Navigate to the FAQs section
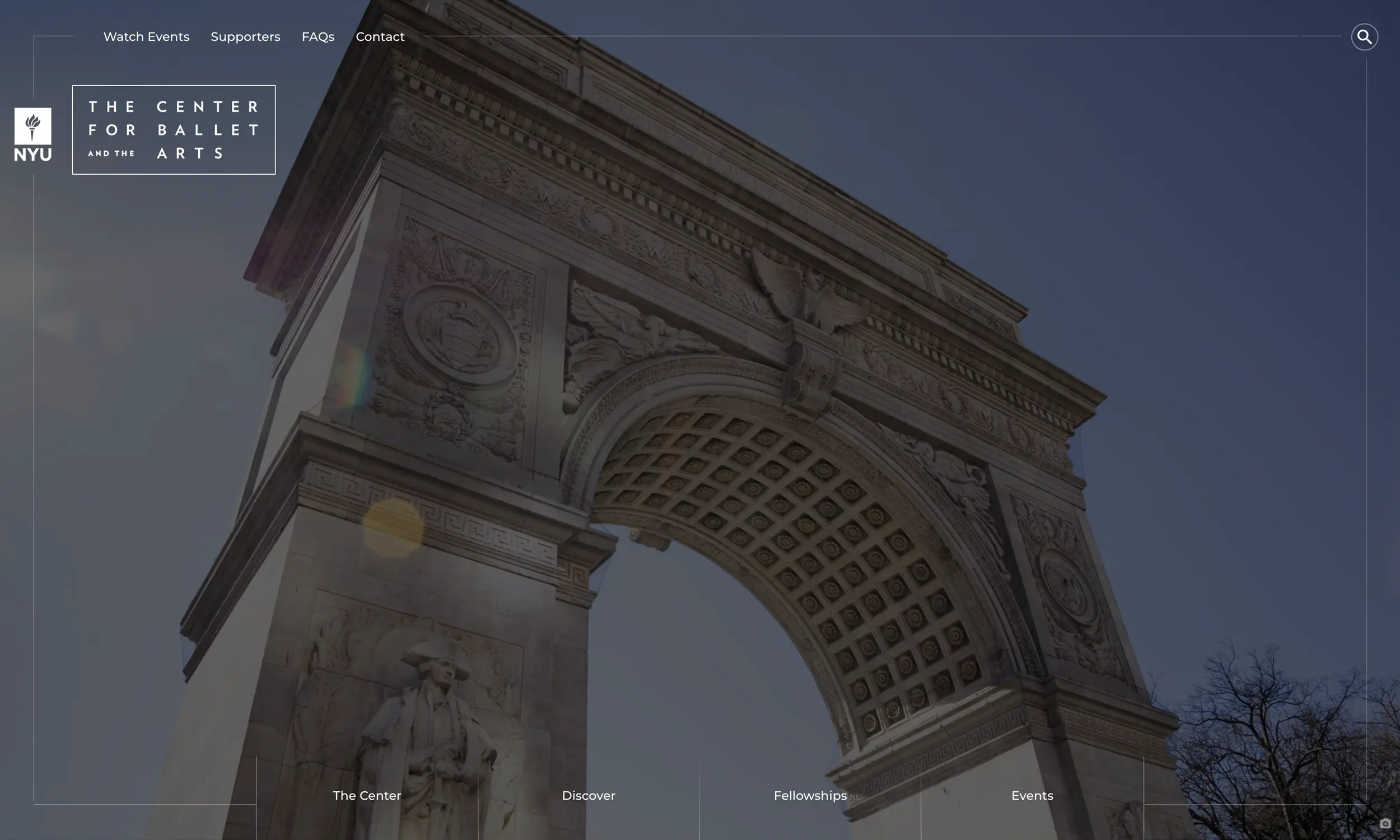The height and width of the screenshot is (840, 1400). tap(318, 36)
